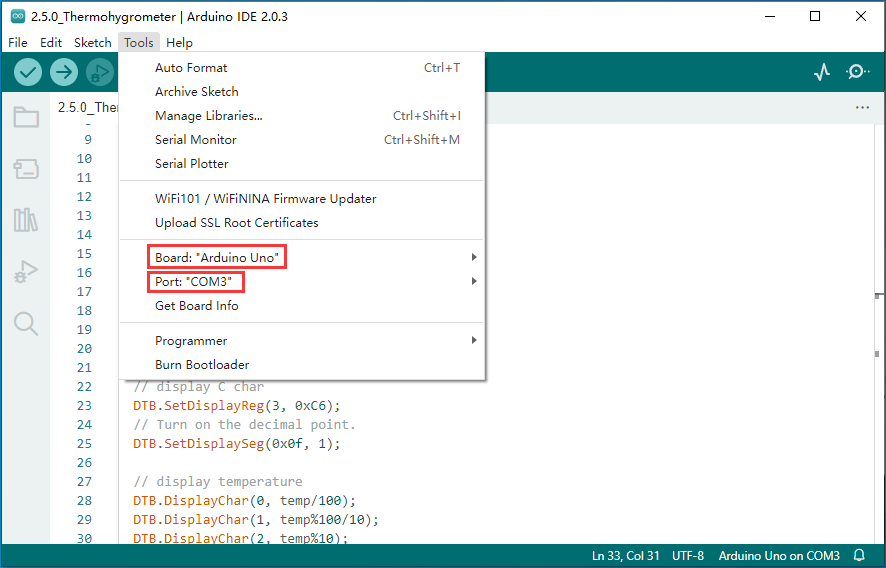Click Arduino Uno on COM3 status text
The image size is (886, 568).
tap(779, 556)
